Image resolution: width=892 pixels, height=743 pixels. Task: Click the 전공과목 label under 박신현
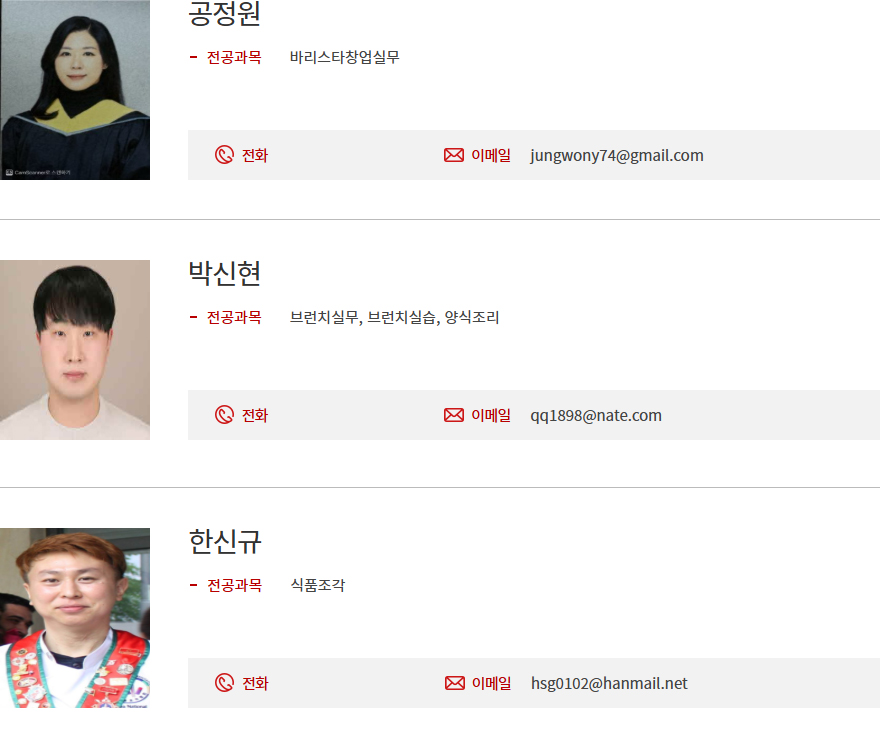(x=234, y=317)
